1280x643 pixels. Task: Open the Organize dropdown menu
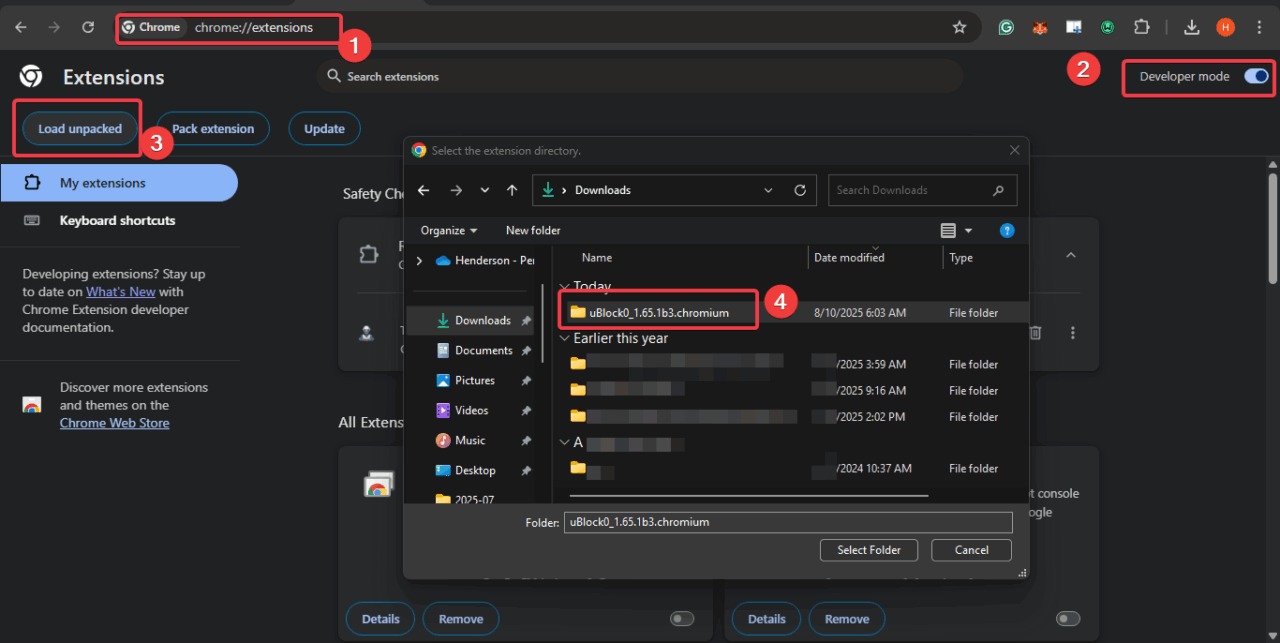448,230
